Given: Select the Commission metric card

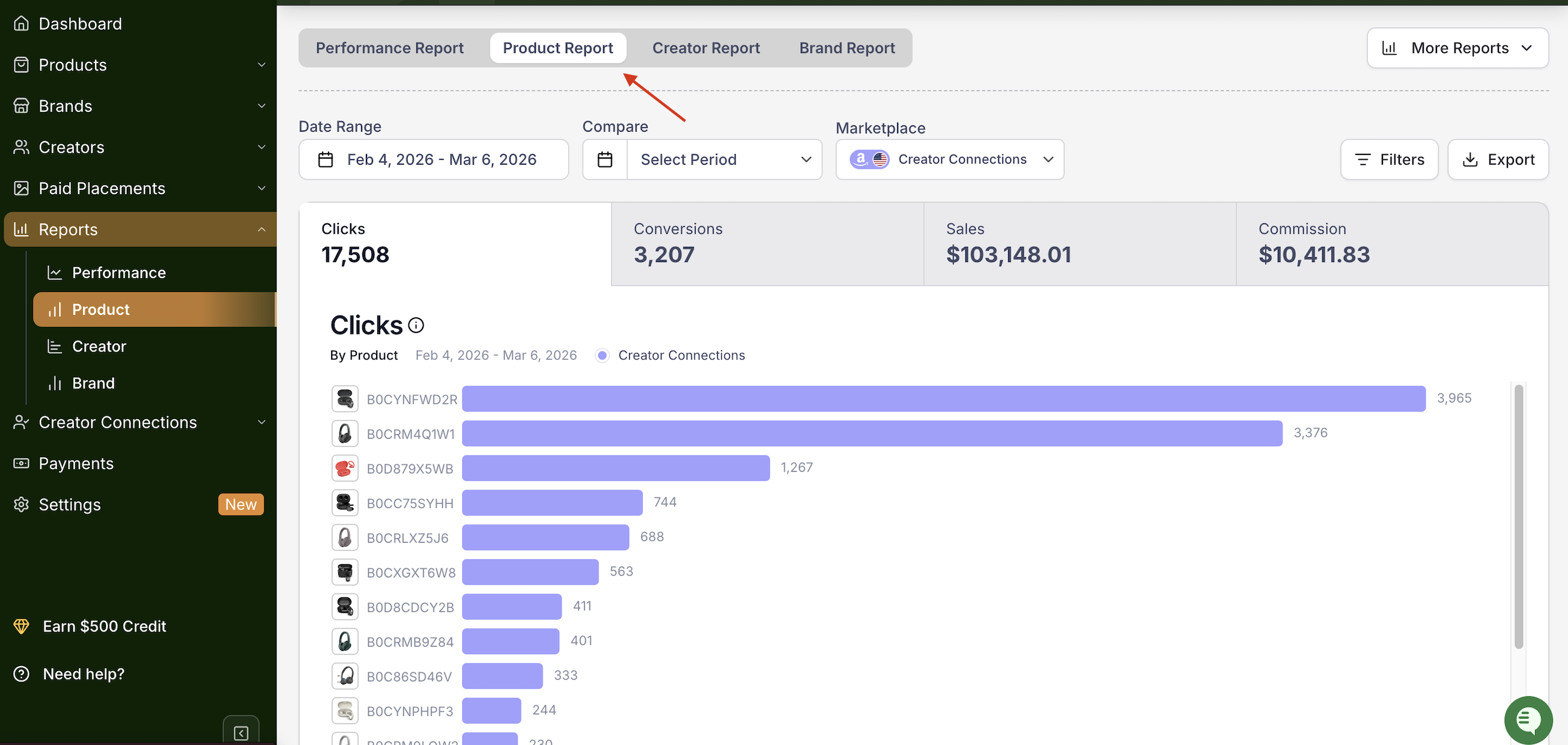Looking at the screenshot, I should coord(1391,244).
